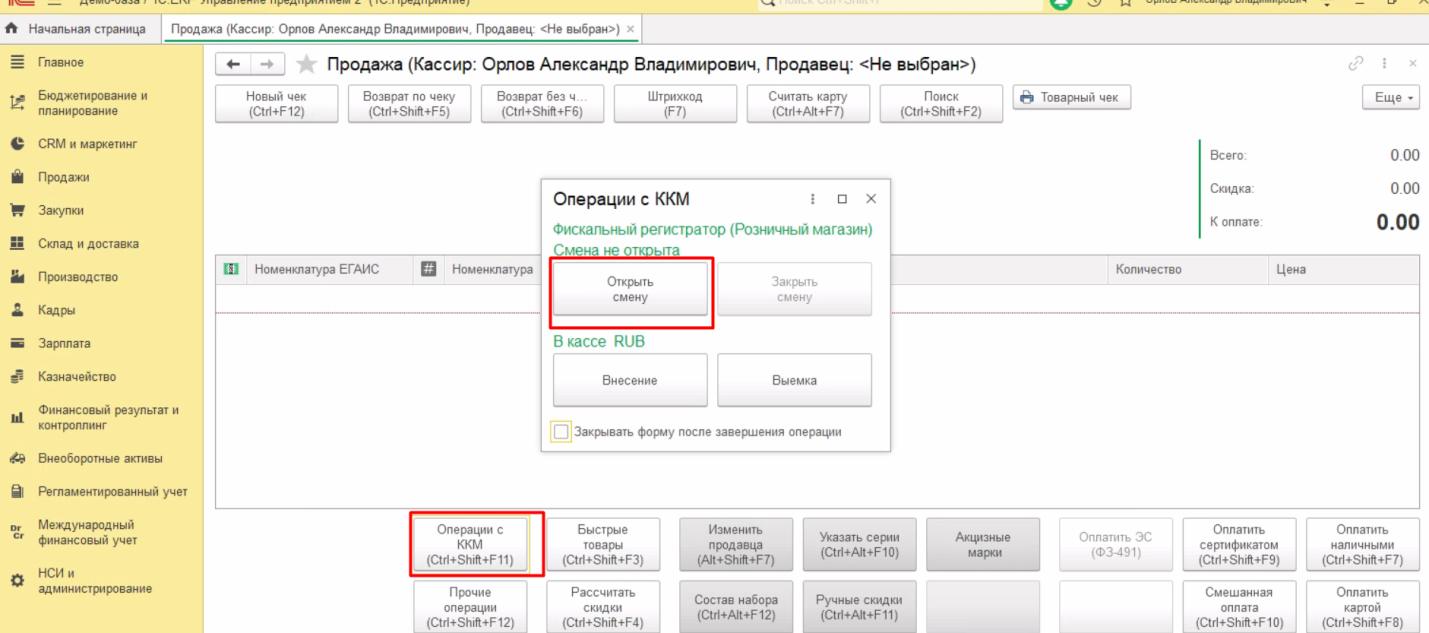Viewport: 1429px width, 633px height.
Task: Switch to the Начальная страница tab
Action: (78, 29)
